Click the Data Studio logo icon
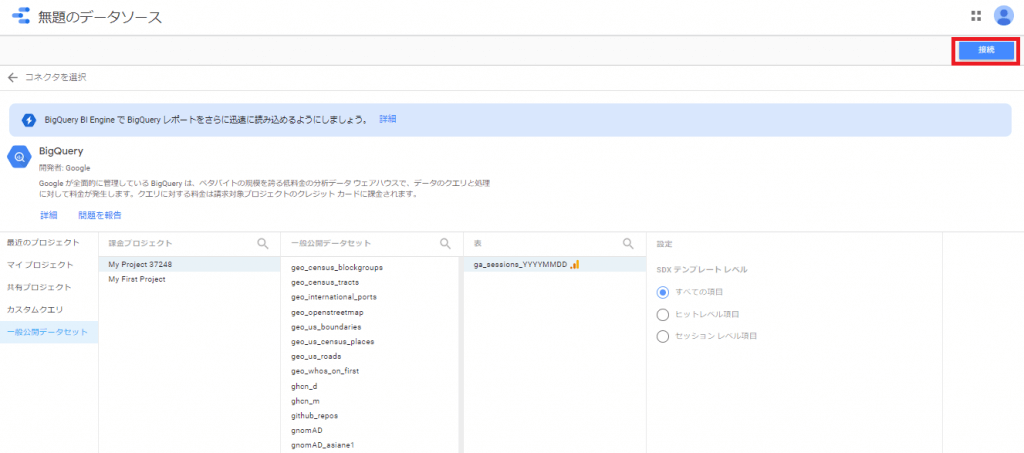 21,16
